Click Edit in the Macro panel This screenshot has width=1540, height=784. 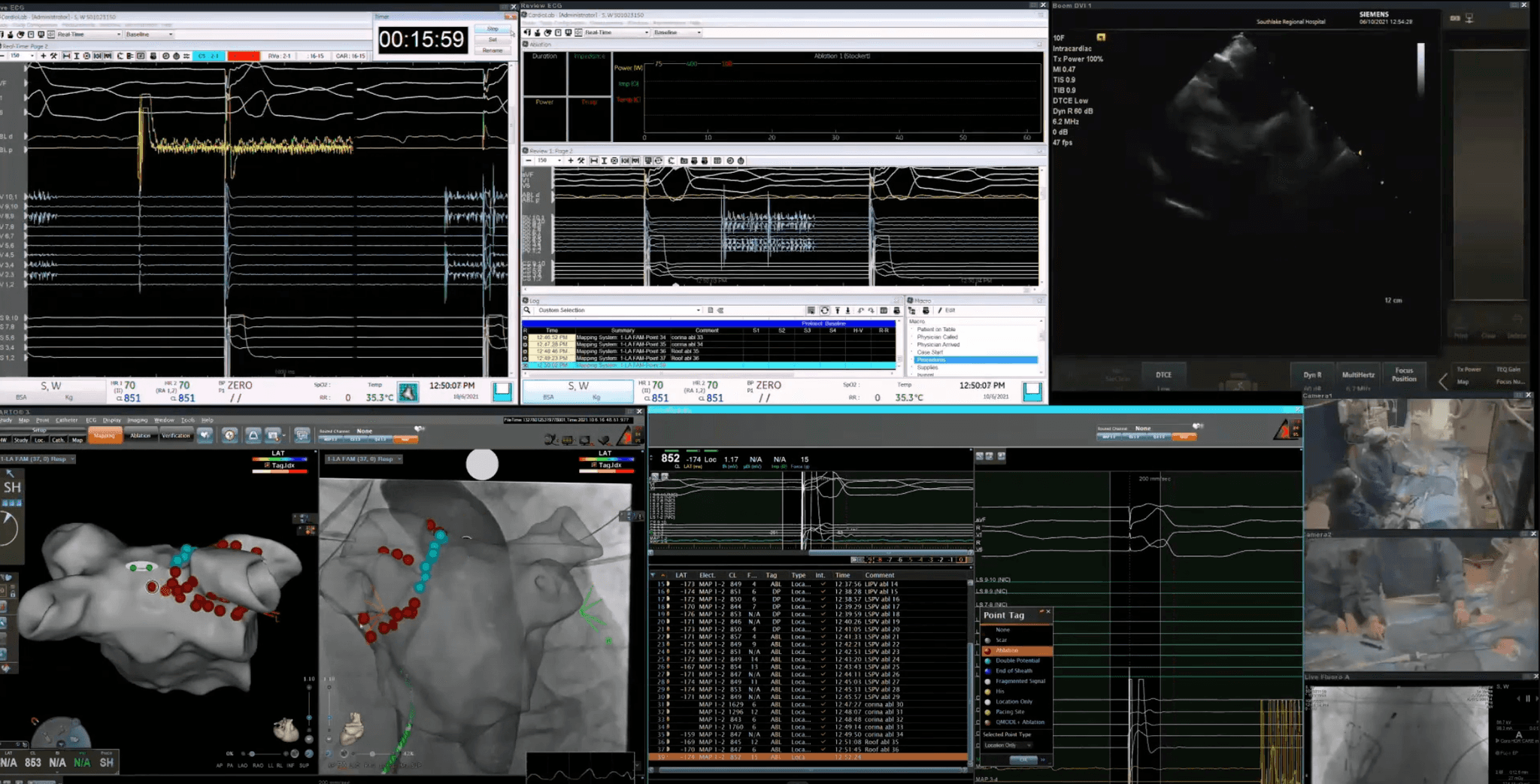point(947,310)
